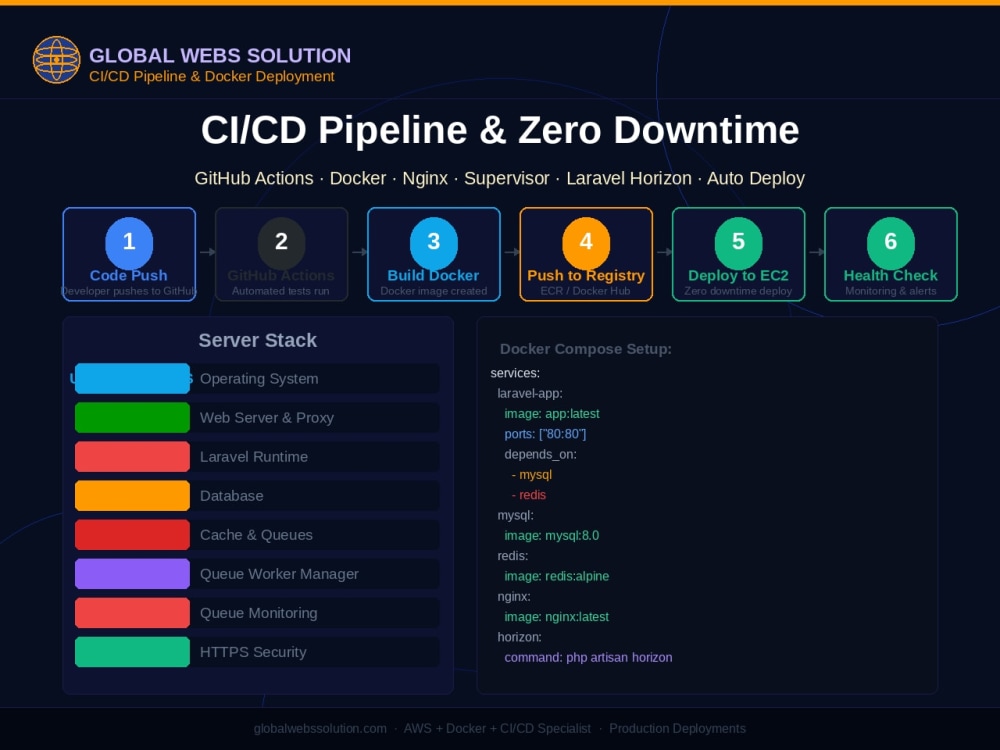
Task: Open the globalwebssolution.com footer link
Action: [320, 728]
